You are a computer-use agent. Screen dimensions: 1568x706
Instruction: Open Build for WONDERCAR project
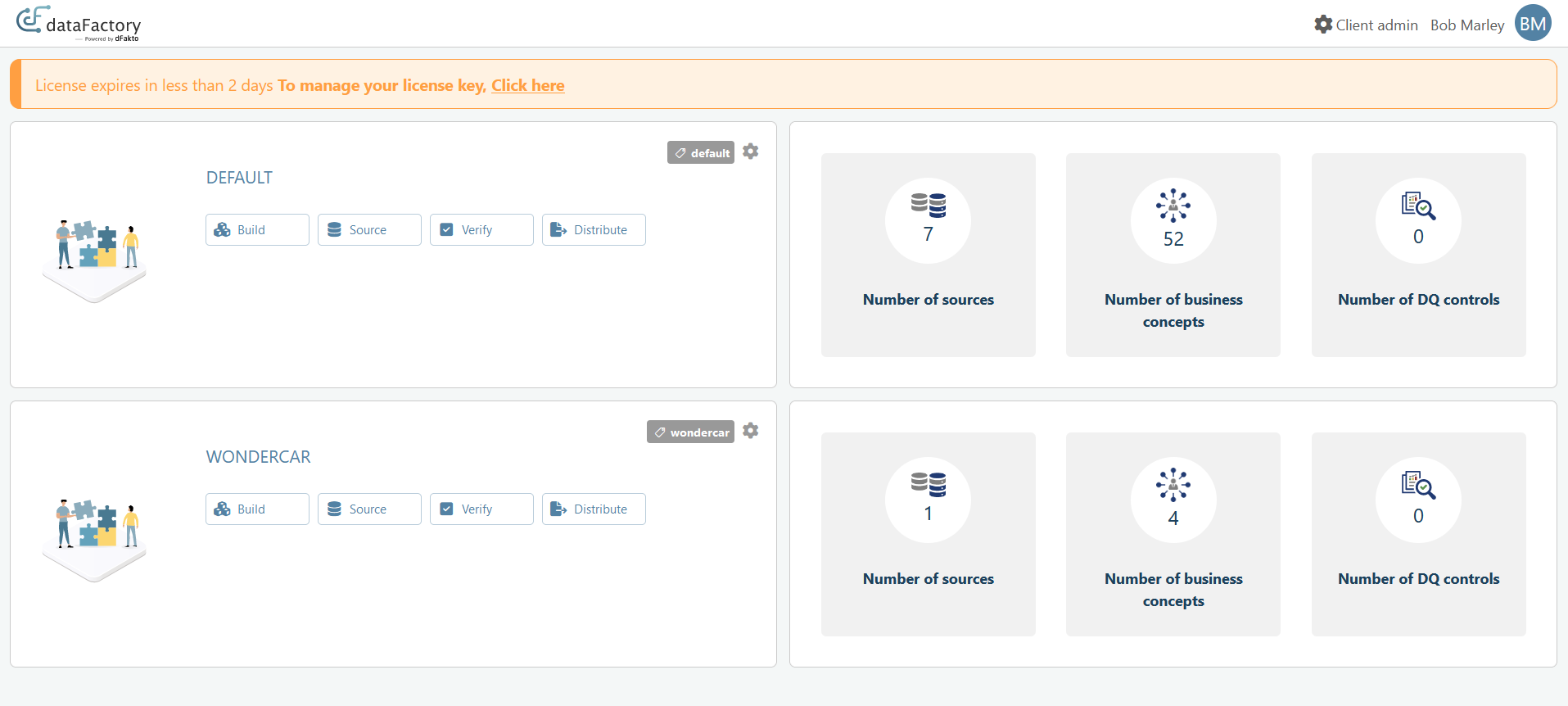tap(257, 509)
